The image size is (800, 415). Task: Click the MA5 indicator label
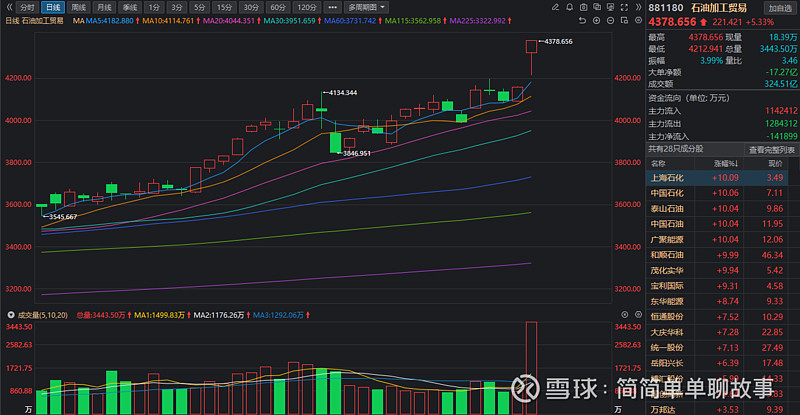click(x=111, y=21)
